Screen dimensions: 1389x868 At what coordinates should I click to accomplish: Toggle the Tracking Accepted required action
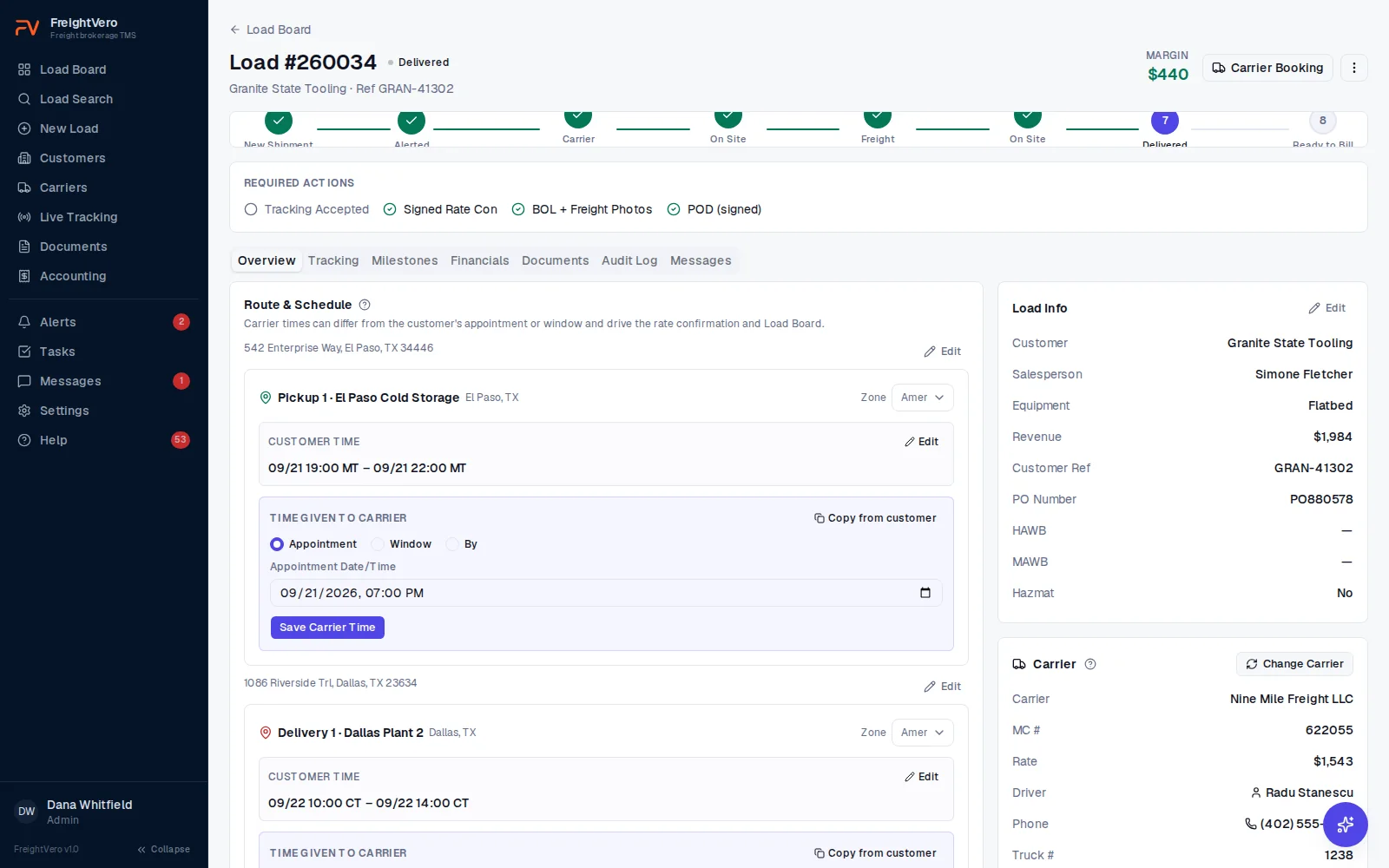click(306, 209)
